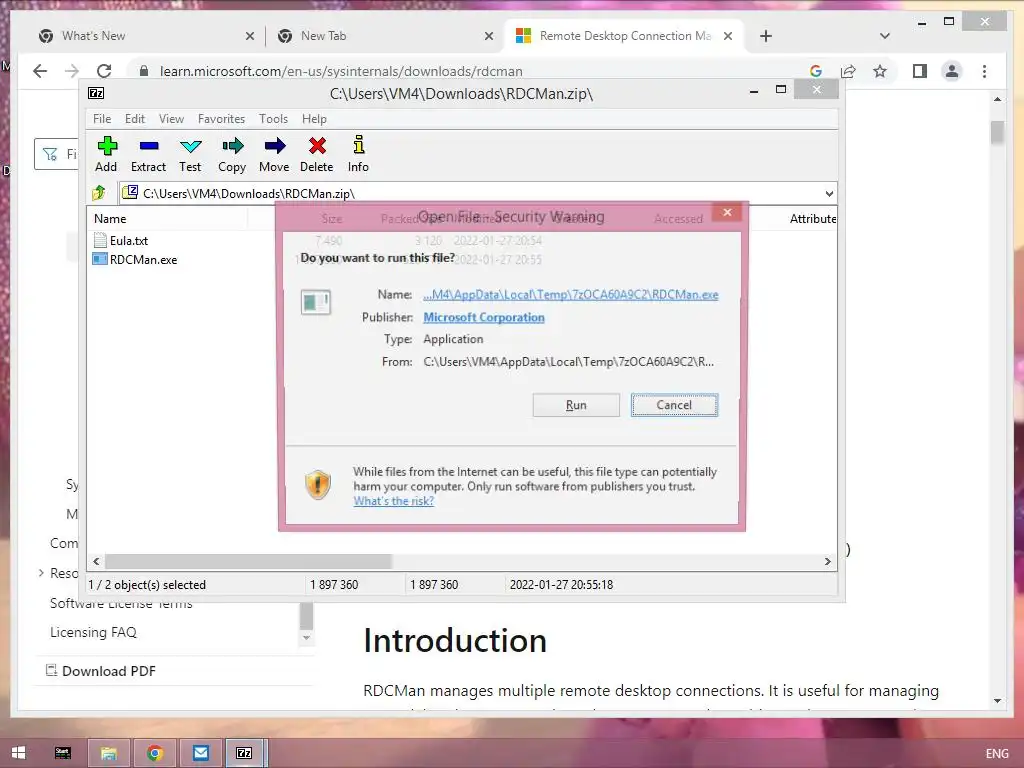
Task: Click Cancel in the security warning
Action: pyautogui.click(x=674, y=405)
